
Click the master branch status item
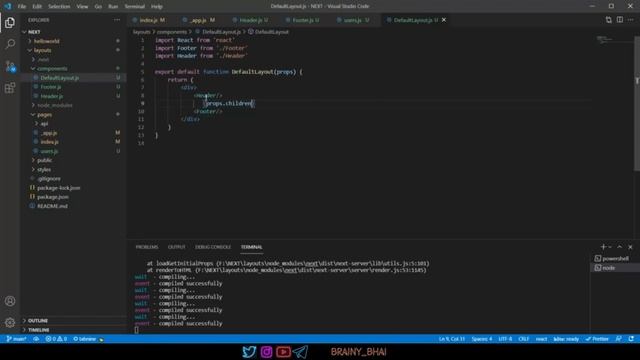pos(16,339)
